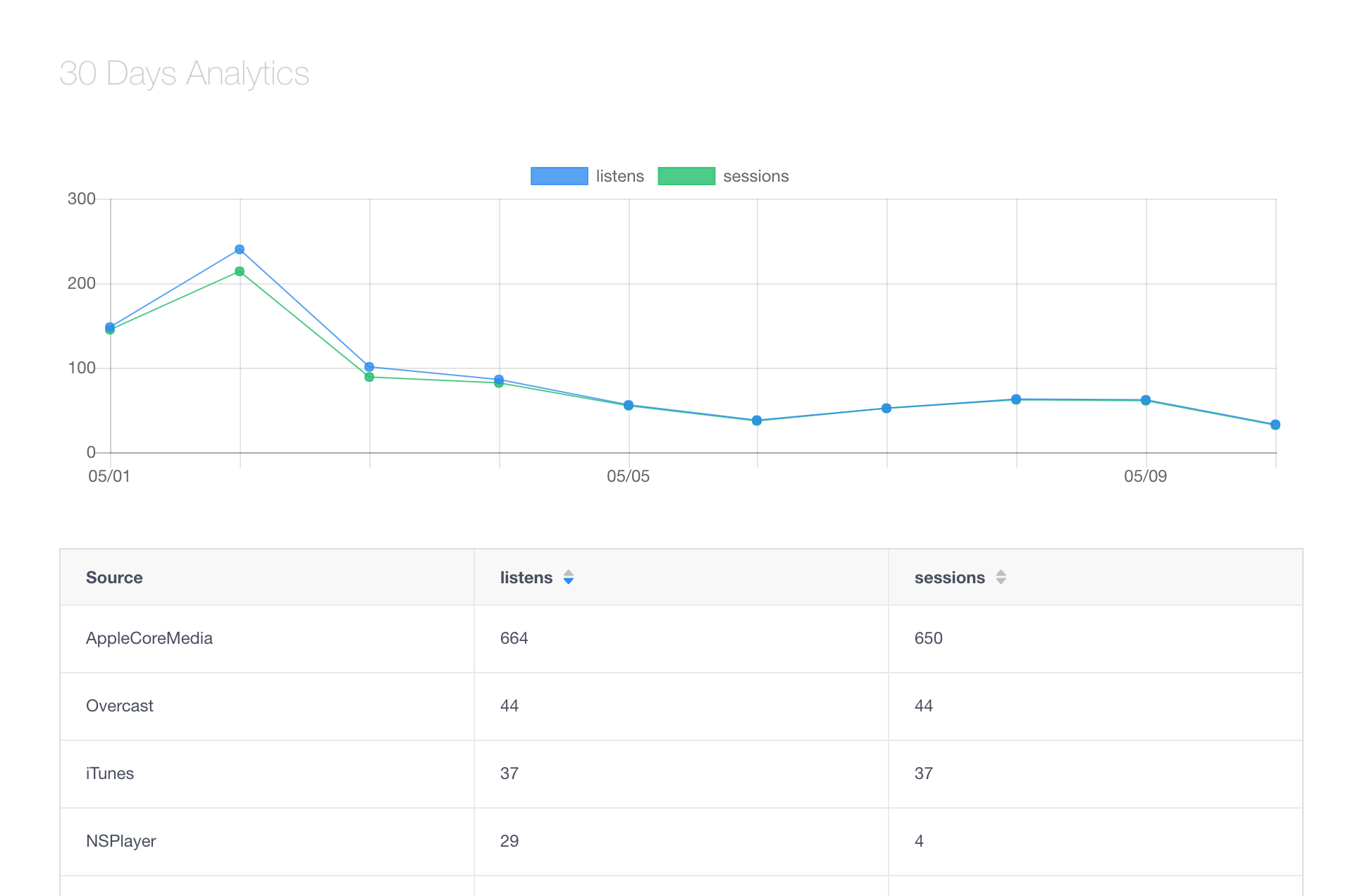Click the 05/09 data point on chart
The image size is (1360, 896).
(x=1146, y=400)
